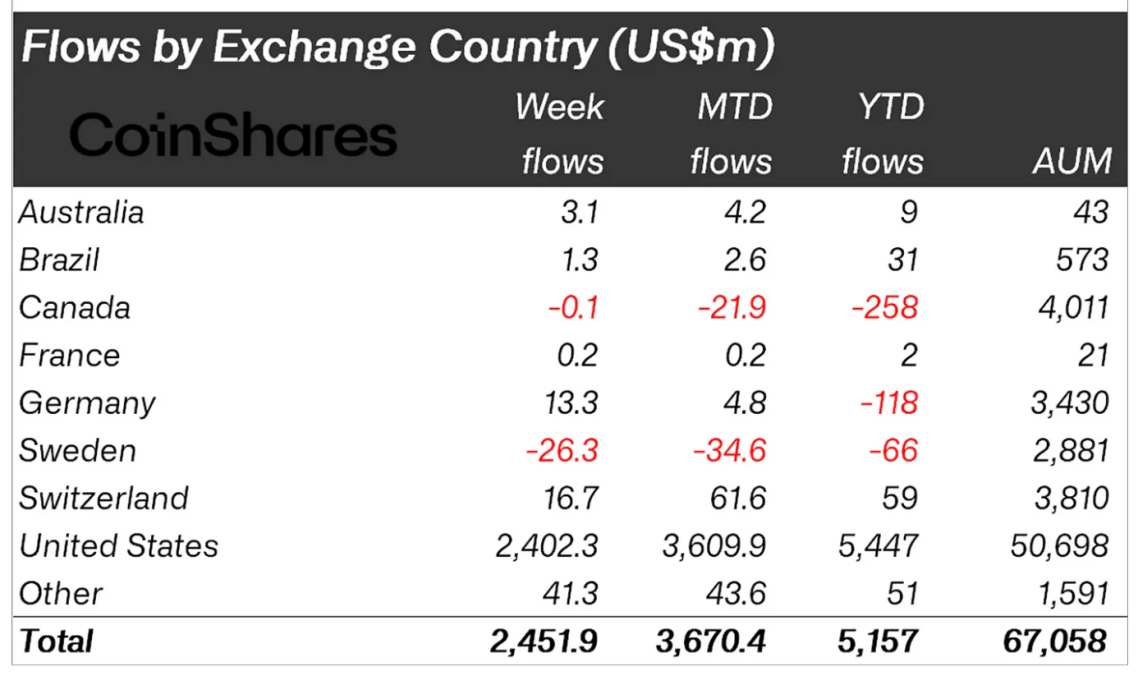The width and height of the screenshot is (1138, 699).
Task: Select the MTD flows column header
Action: pyautogui.click(x=733, y=133)
